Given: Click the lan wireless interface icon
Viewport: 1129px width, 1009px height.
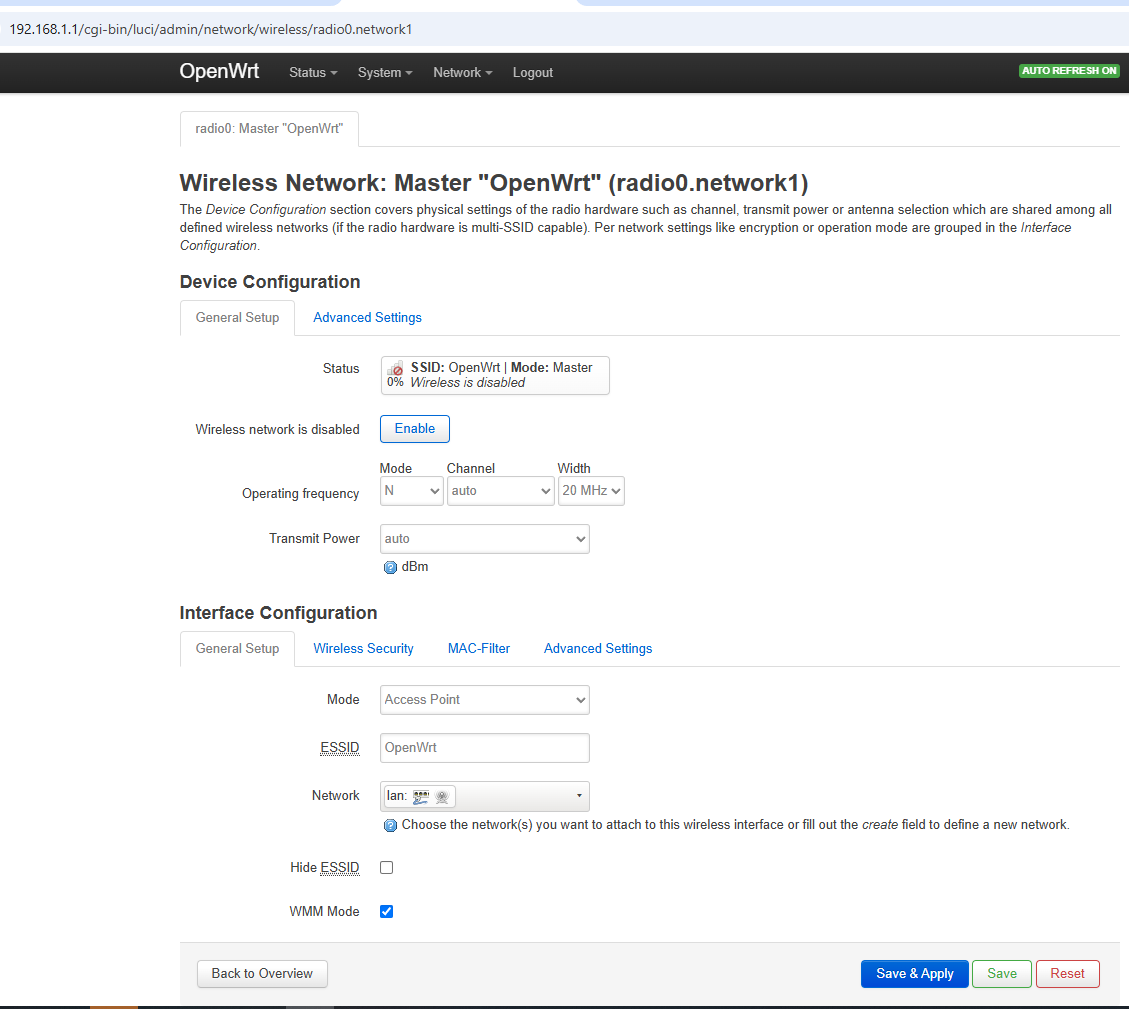Looking at the screenshot, I should click(442, 797).
